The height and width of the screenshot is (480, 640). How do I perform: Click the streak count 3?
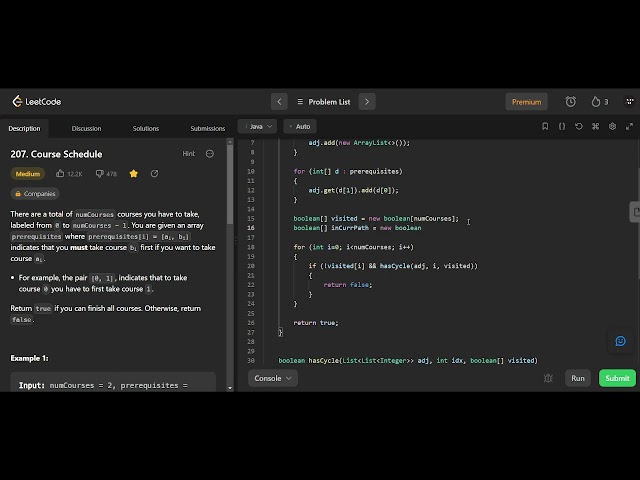[x=606, y=102]
